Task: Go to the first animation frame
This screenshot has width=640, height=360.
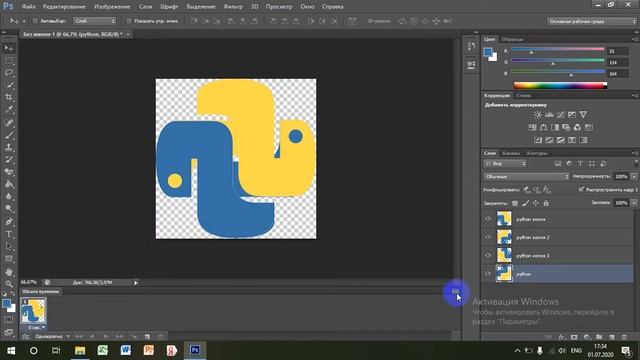Action: pos(79,337)
